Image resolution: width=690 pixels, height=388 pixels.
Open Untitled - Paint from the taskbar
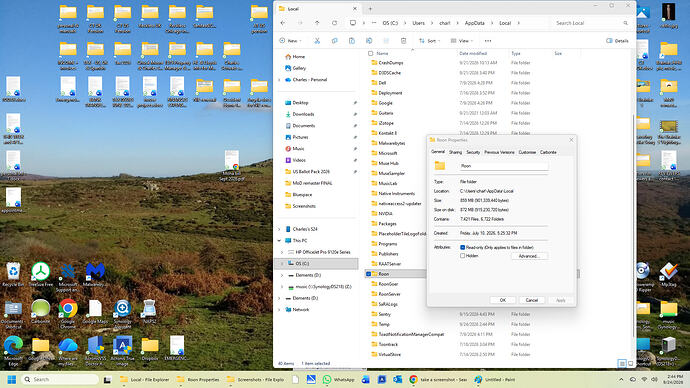pos(495,380)
